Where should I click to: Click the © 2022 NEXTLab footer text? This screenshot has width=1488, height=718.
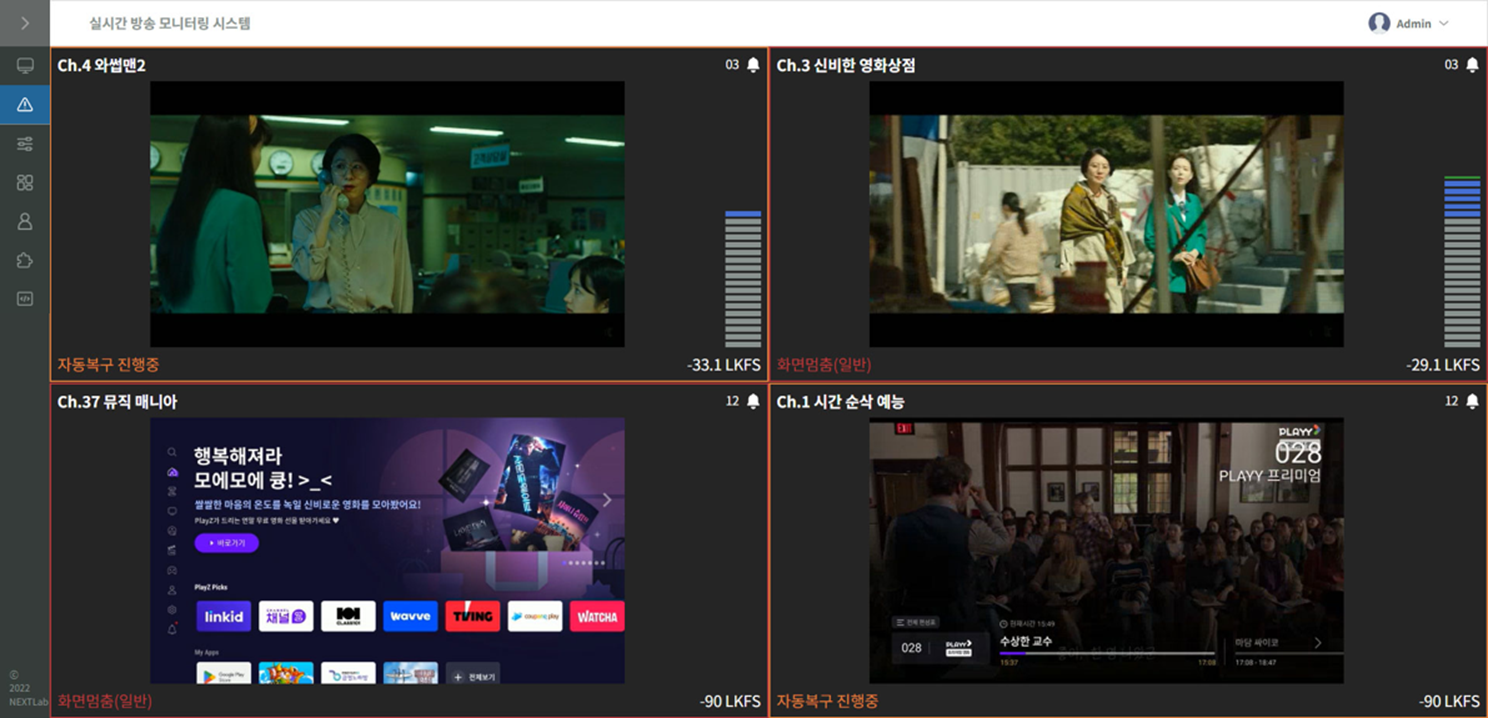click(27, 688)
